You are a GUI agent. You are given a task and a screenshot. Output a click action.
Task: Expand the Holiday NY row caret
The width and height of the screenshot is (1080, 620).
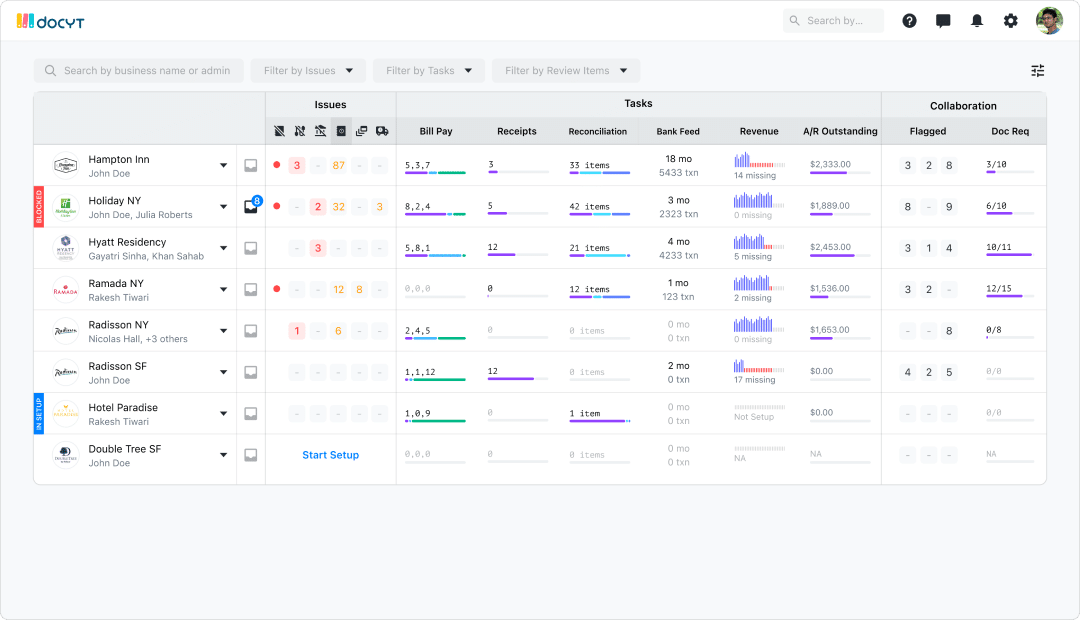[223, 207]
